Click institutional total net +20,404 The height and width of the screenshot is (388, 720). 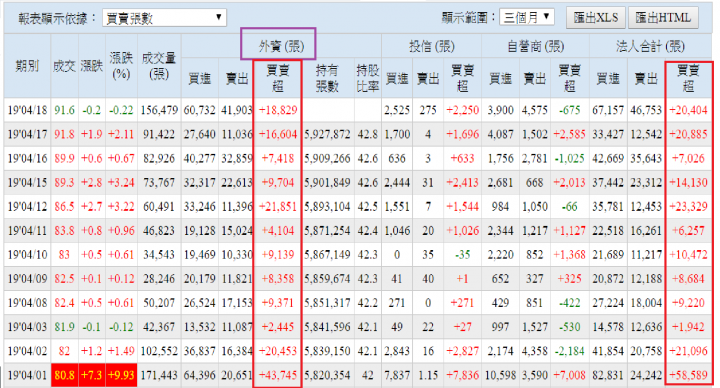pyautogui.click(x=688, y=110)
